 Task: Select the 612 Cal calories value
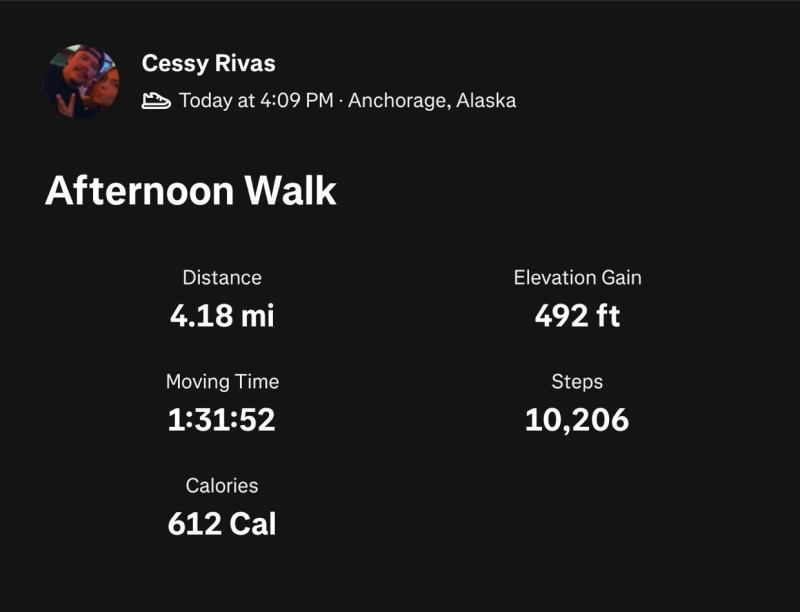(x=222, y=524)
